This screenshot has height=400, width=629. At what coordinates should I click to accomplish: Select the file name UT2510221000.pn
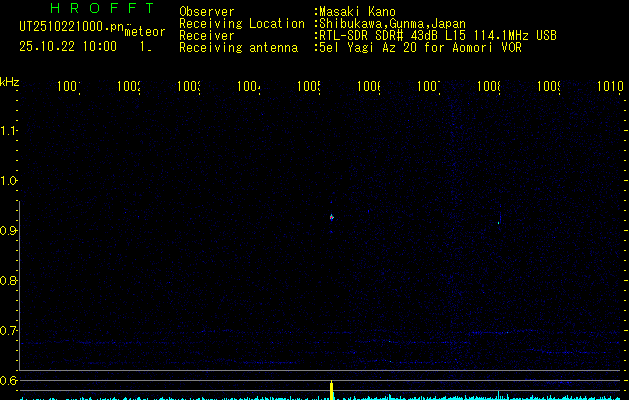(x=71, y=27)
